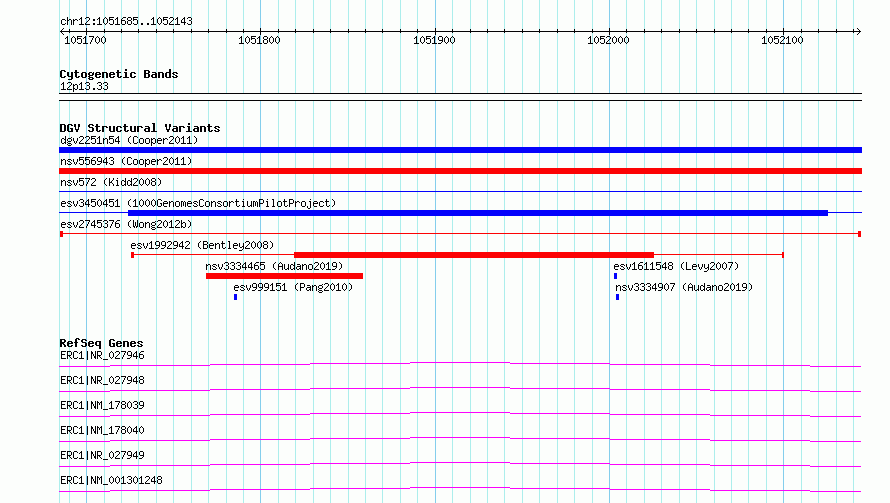Click the ruler's right end arrow
Screen dimensions: 890x503
click(858, 32)
